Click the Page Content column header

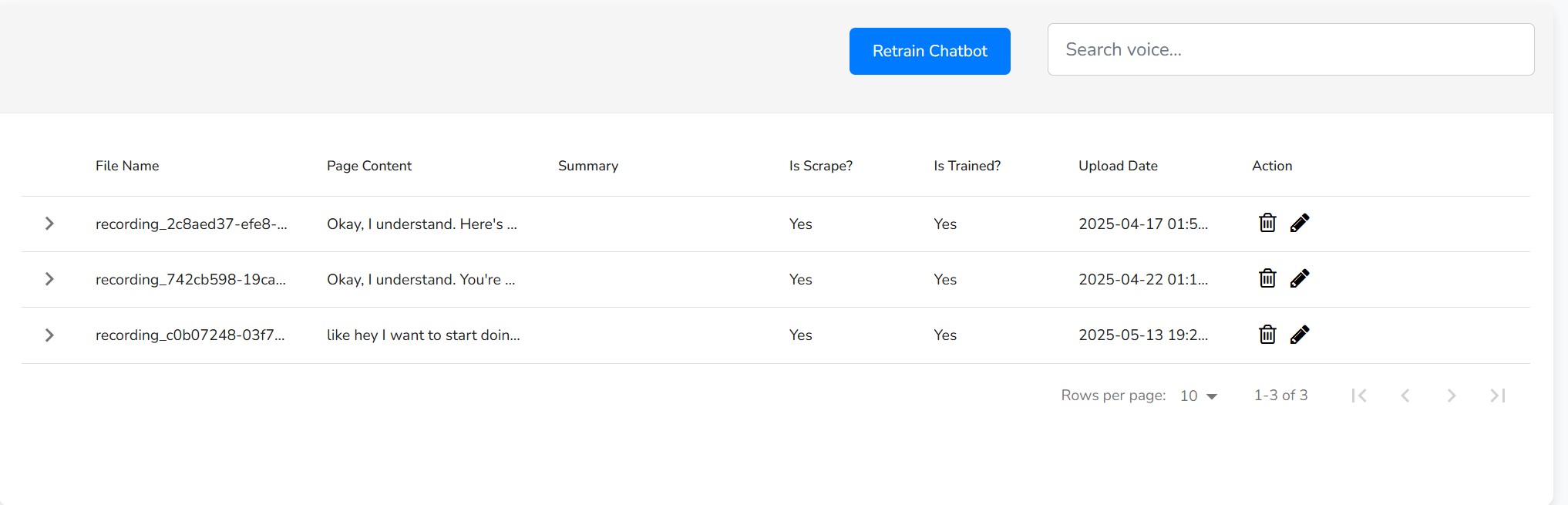[x=369, y=166]
